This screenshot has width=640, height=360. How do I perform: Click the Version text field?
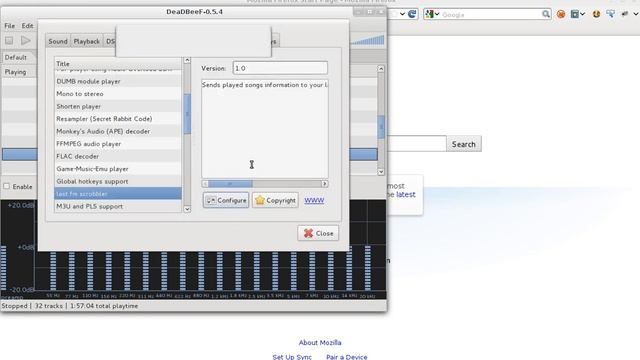280,68
